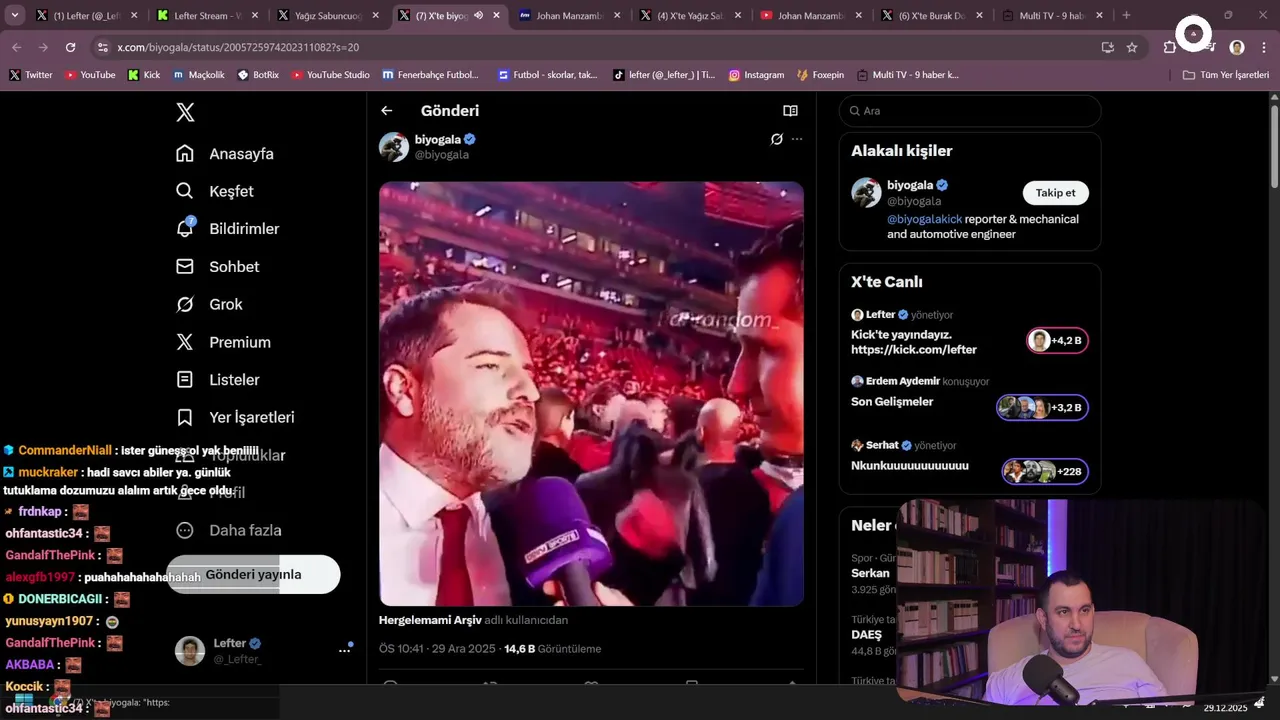
Task: Play the video in the post
Action: pos(591,394)
